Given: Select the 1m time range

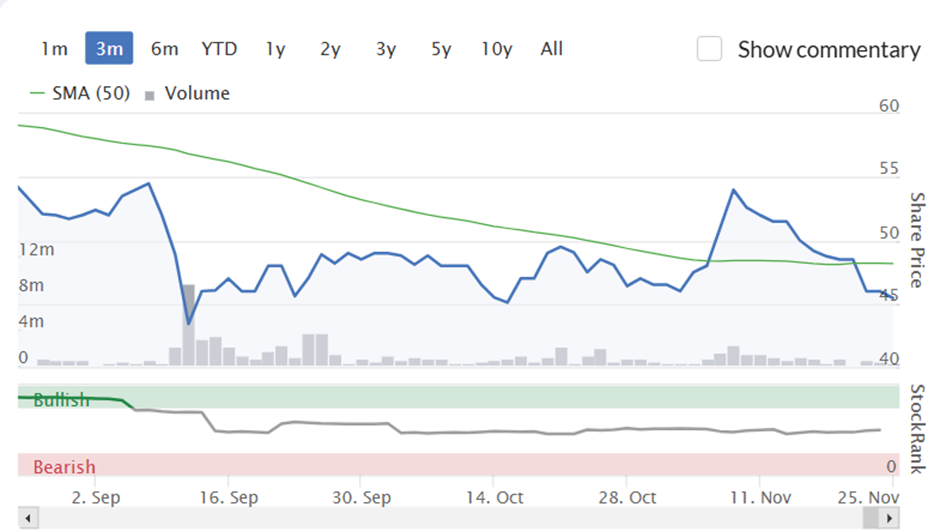Looking at the screenshot, I should [54, 49].
